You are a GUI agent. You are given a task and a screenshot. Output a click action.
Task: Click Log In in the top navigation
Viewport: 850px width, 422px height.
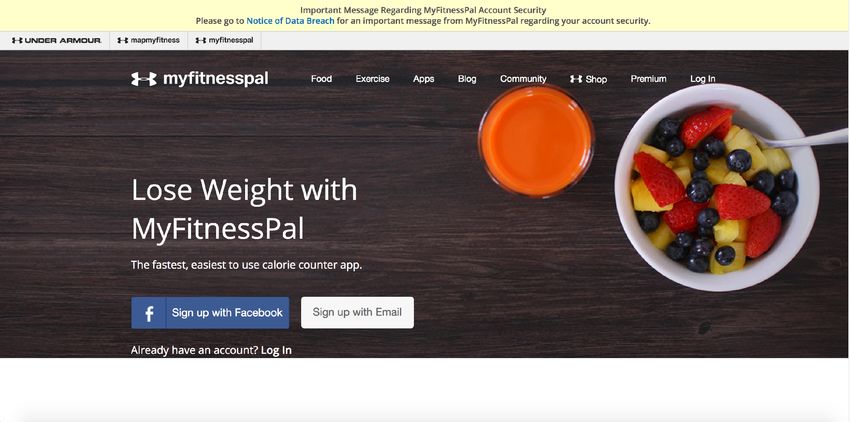pyautogui.click(x=703, y=79)
